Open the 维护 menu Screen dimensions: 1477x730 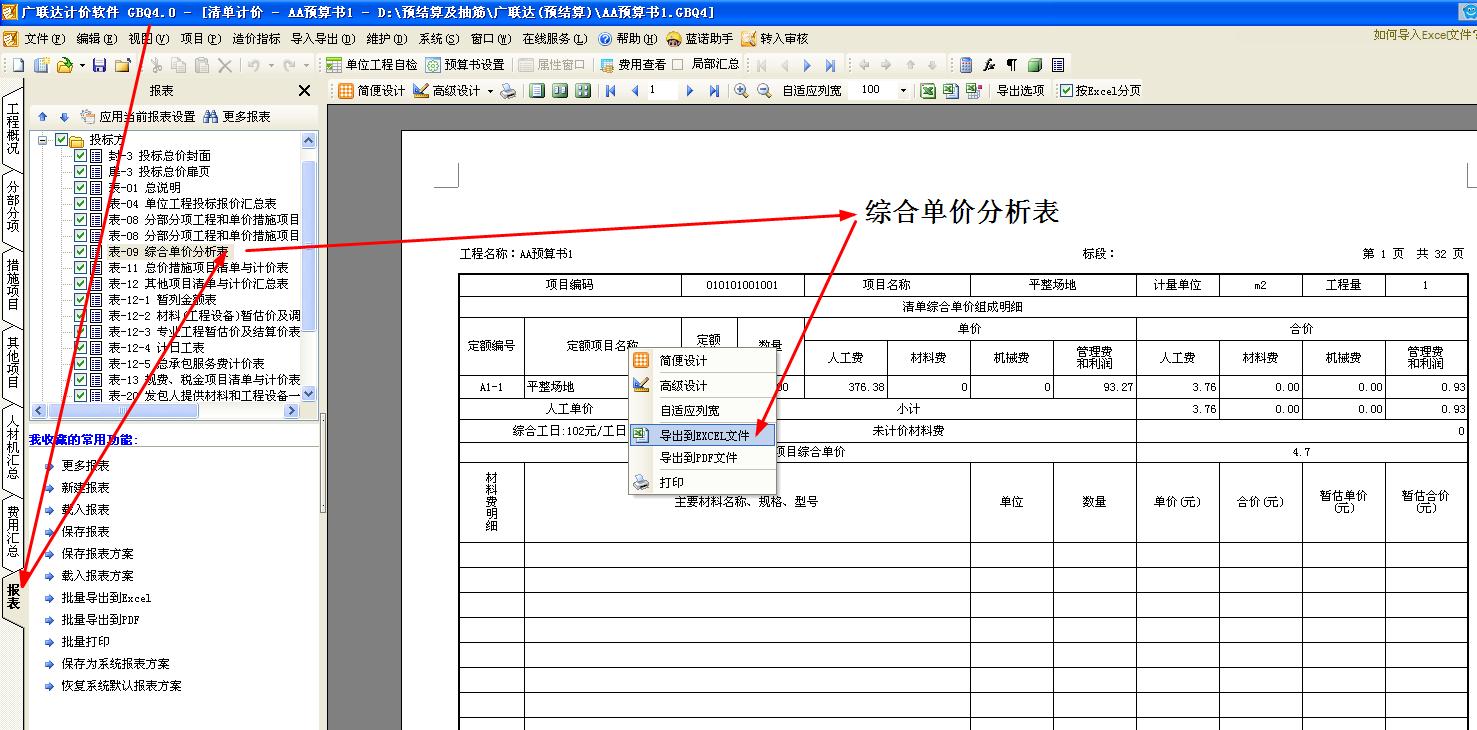(386, 39)
